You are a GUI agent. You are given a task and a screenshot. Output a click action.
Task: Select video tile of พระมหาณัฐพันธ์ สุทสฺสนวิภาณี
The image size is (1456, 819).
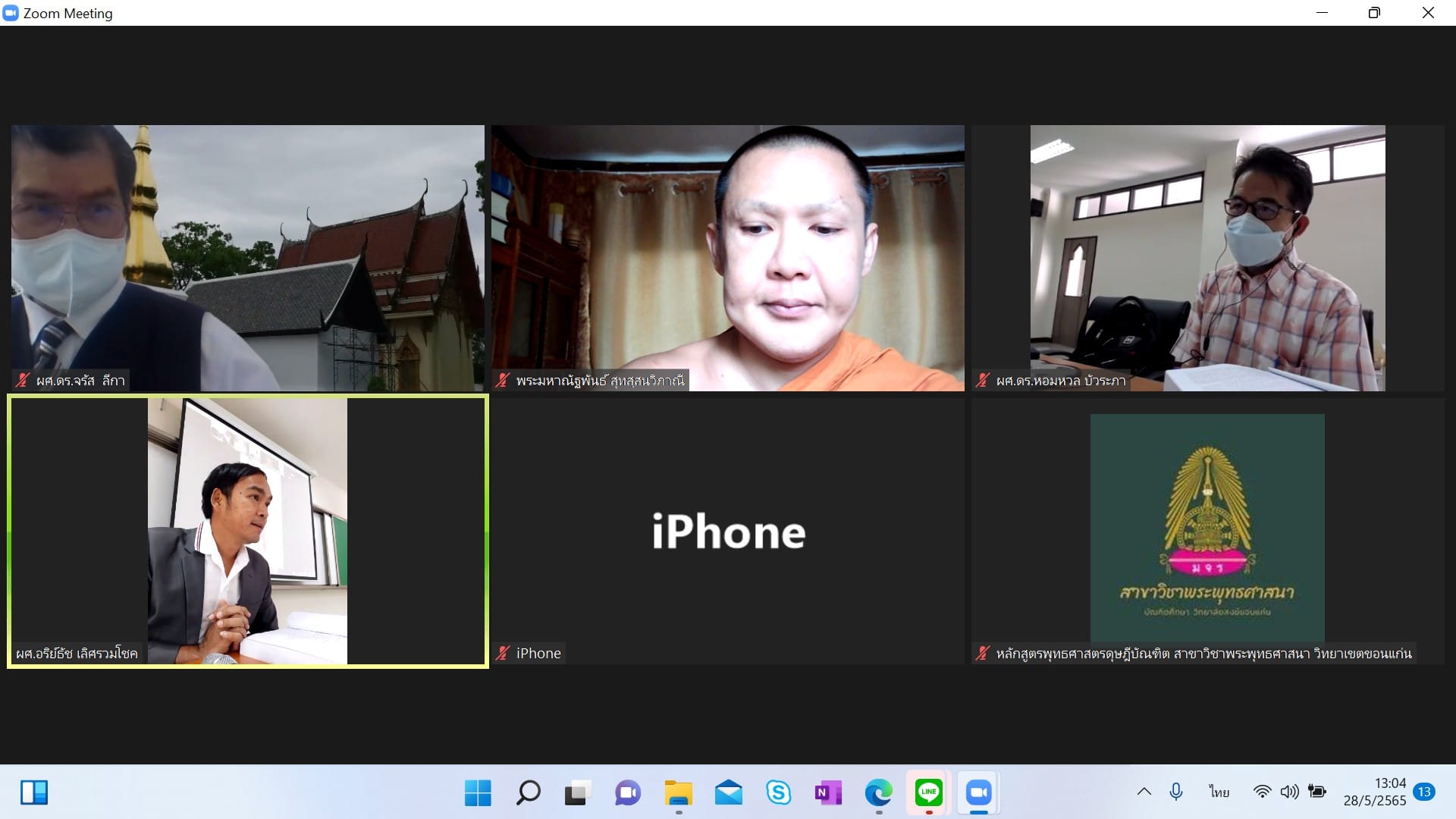728,258
